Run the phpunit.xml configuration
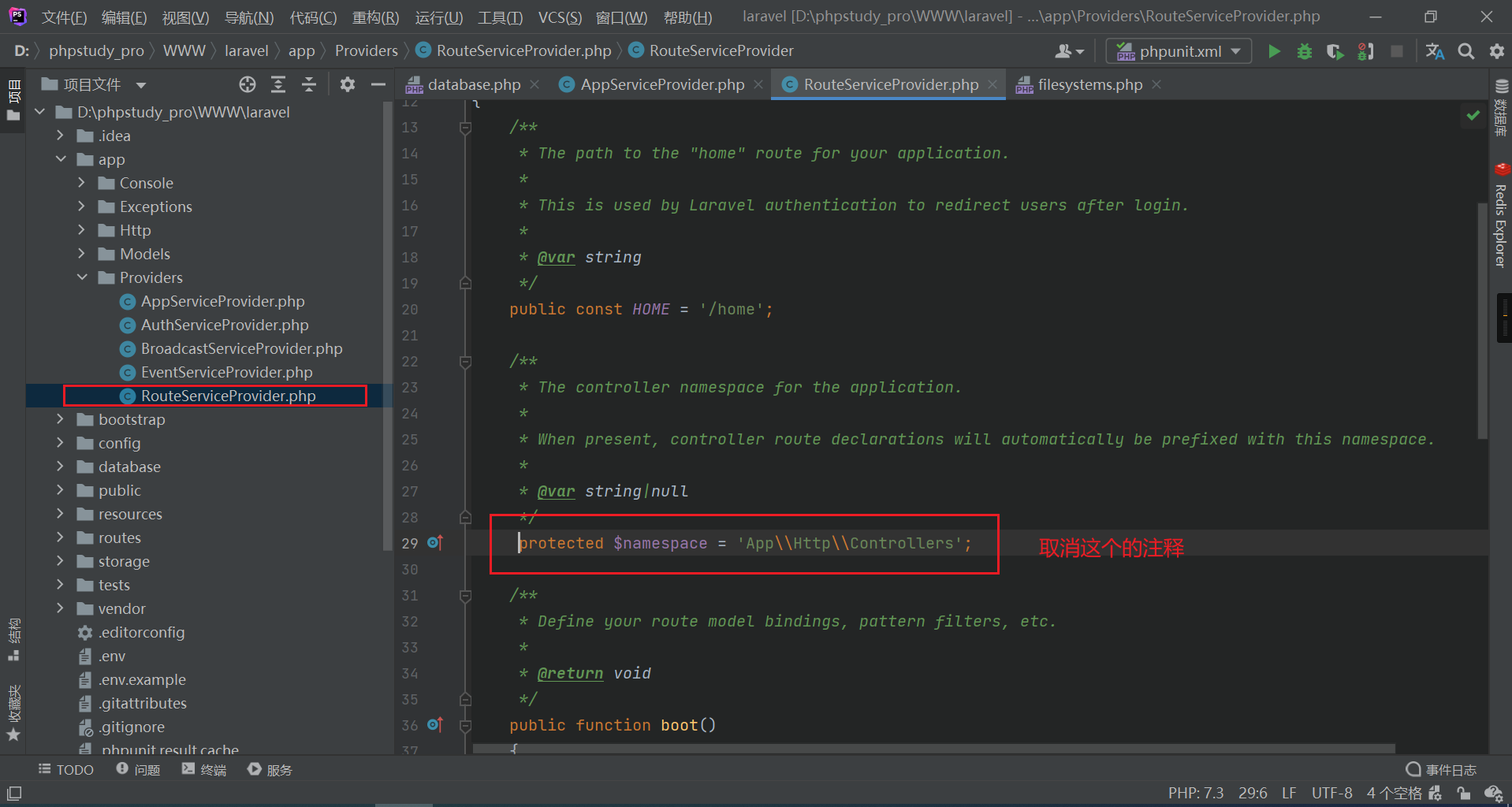This screenshot has height=807, width=1512. [1274, 51]
